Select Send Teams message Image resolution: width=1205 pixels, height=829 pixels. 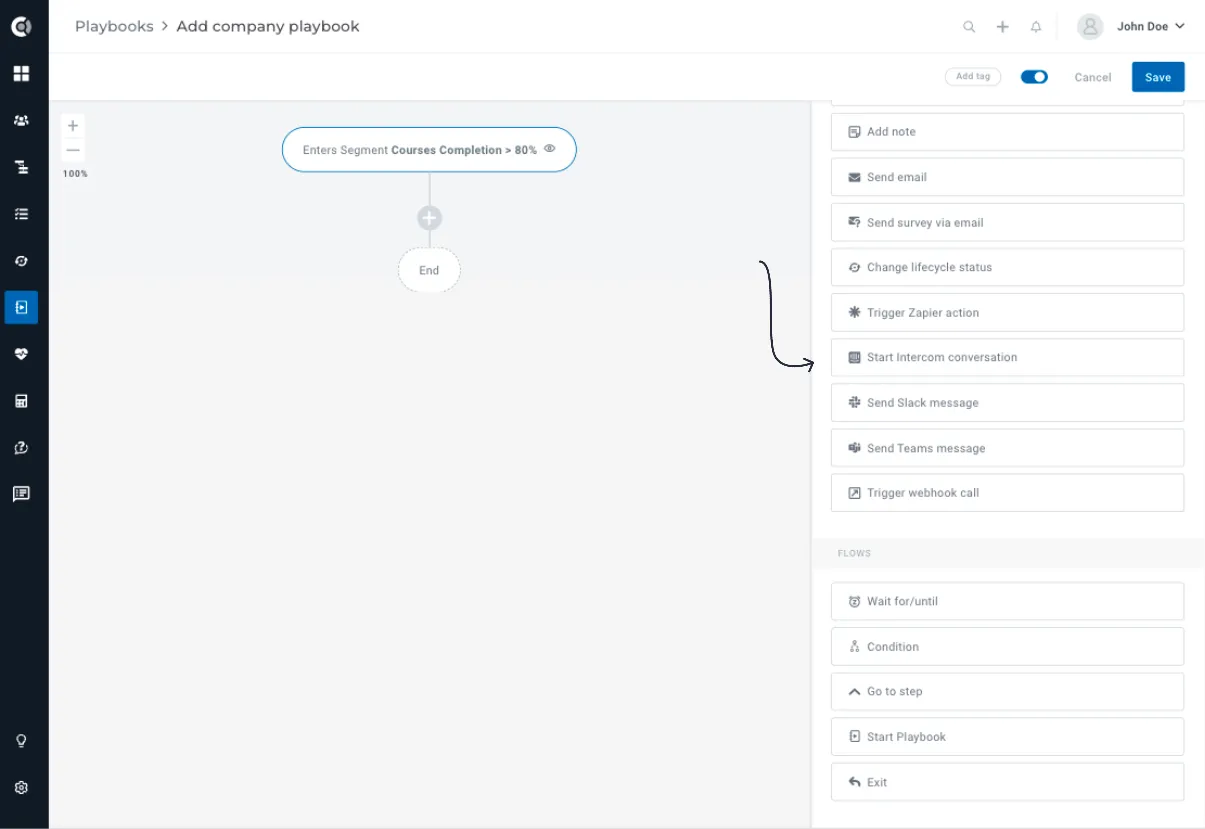[x=1007, y=448]
